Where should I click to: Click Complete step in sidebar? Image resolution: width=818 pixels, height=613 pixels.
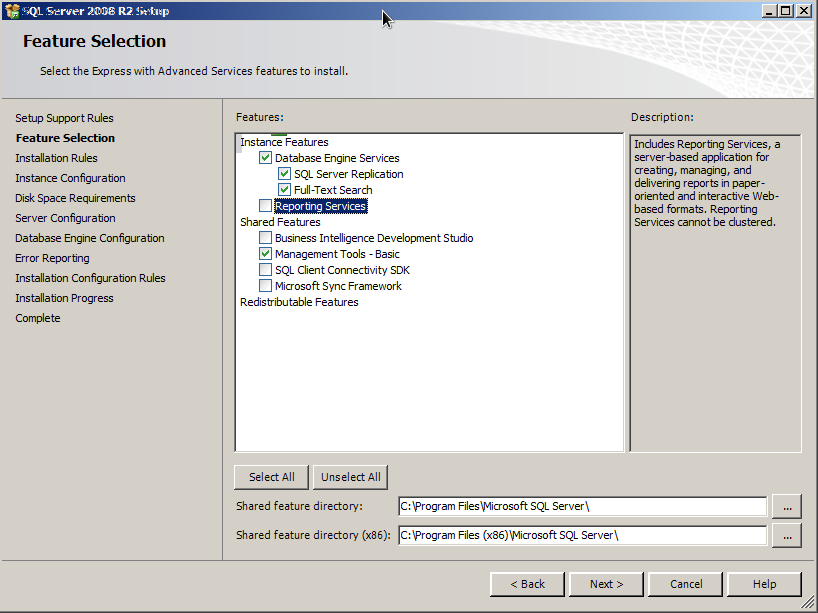click(38, 318)
